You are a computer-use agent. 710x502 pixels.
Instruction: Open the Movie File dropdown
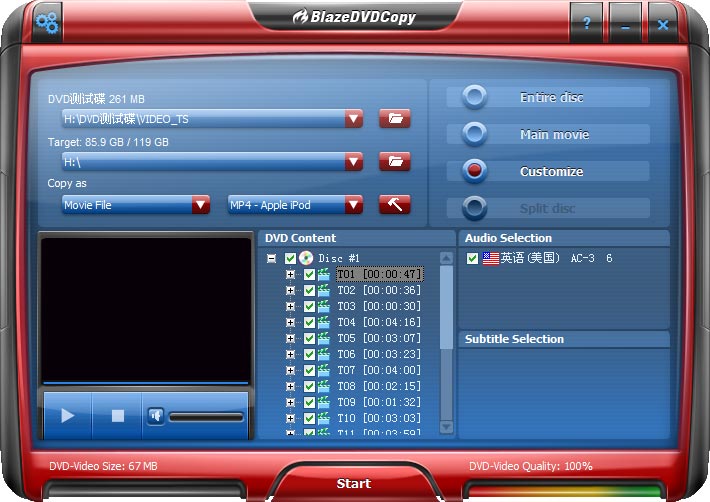click(201, 205)
